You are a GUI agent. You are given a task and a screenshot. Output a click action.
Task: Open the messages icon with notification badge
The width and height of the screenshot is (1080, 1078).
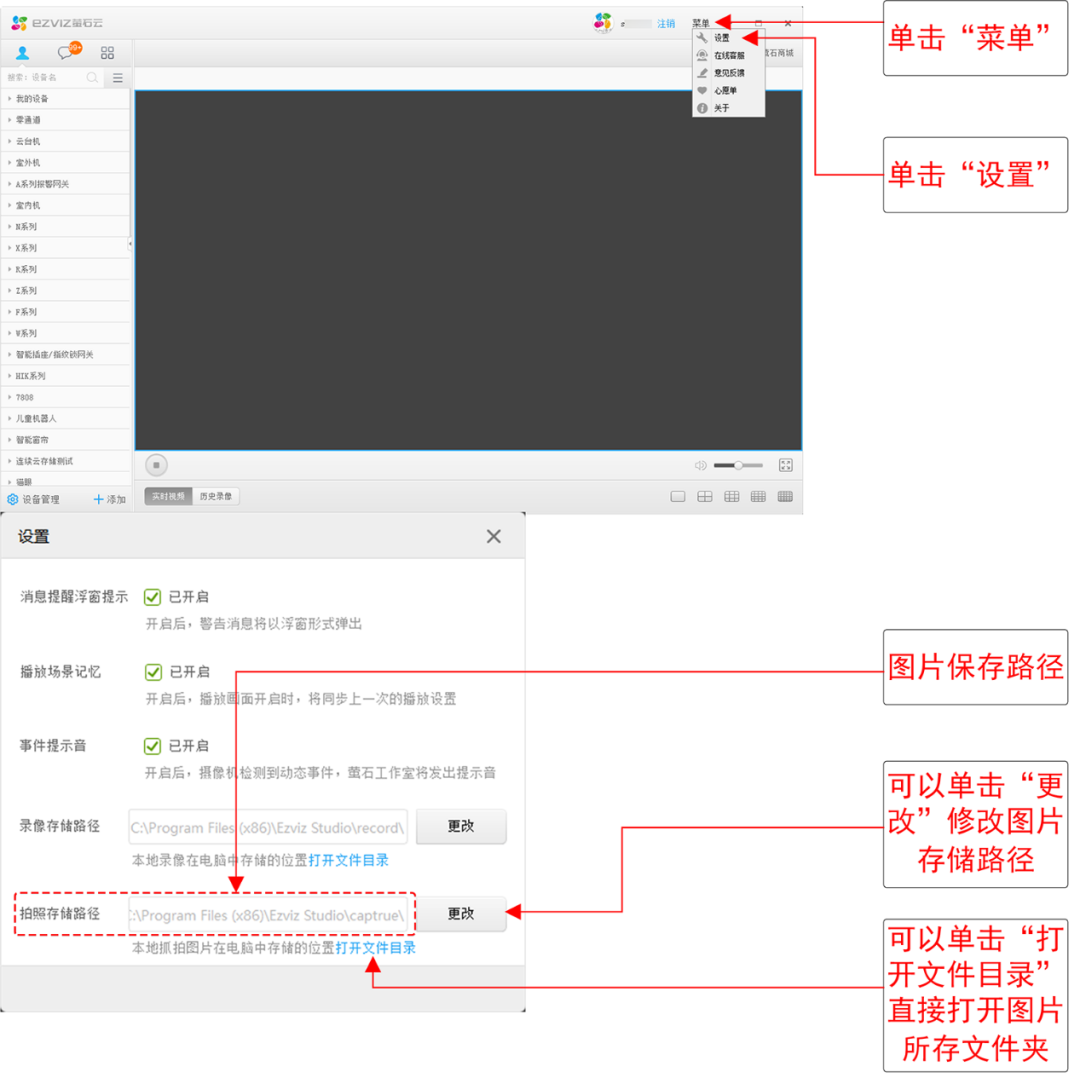point(67,53)
